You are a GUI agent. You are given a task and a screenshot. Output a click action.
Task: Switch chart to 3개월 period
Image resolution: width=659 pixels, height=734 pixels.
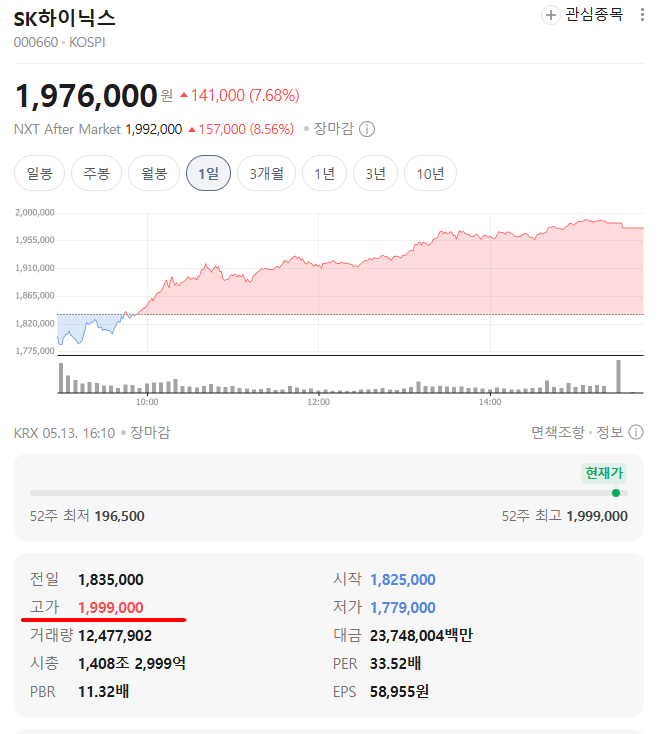(266, 174)
